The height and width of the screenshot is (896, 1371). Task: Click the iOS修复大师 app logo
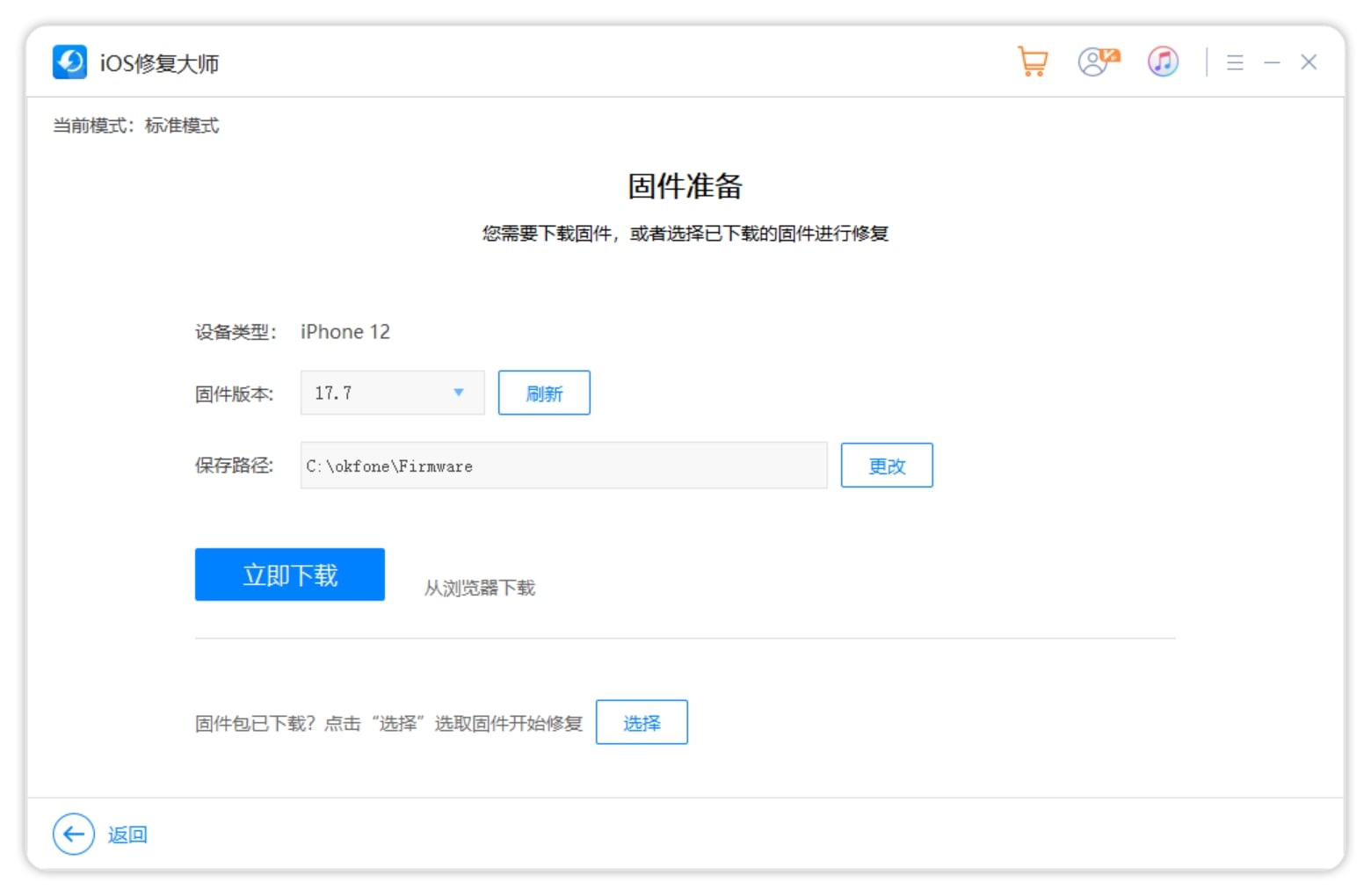[x=69, y=62]
